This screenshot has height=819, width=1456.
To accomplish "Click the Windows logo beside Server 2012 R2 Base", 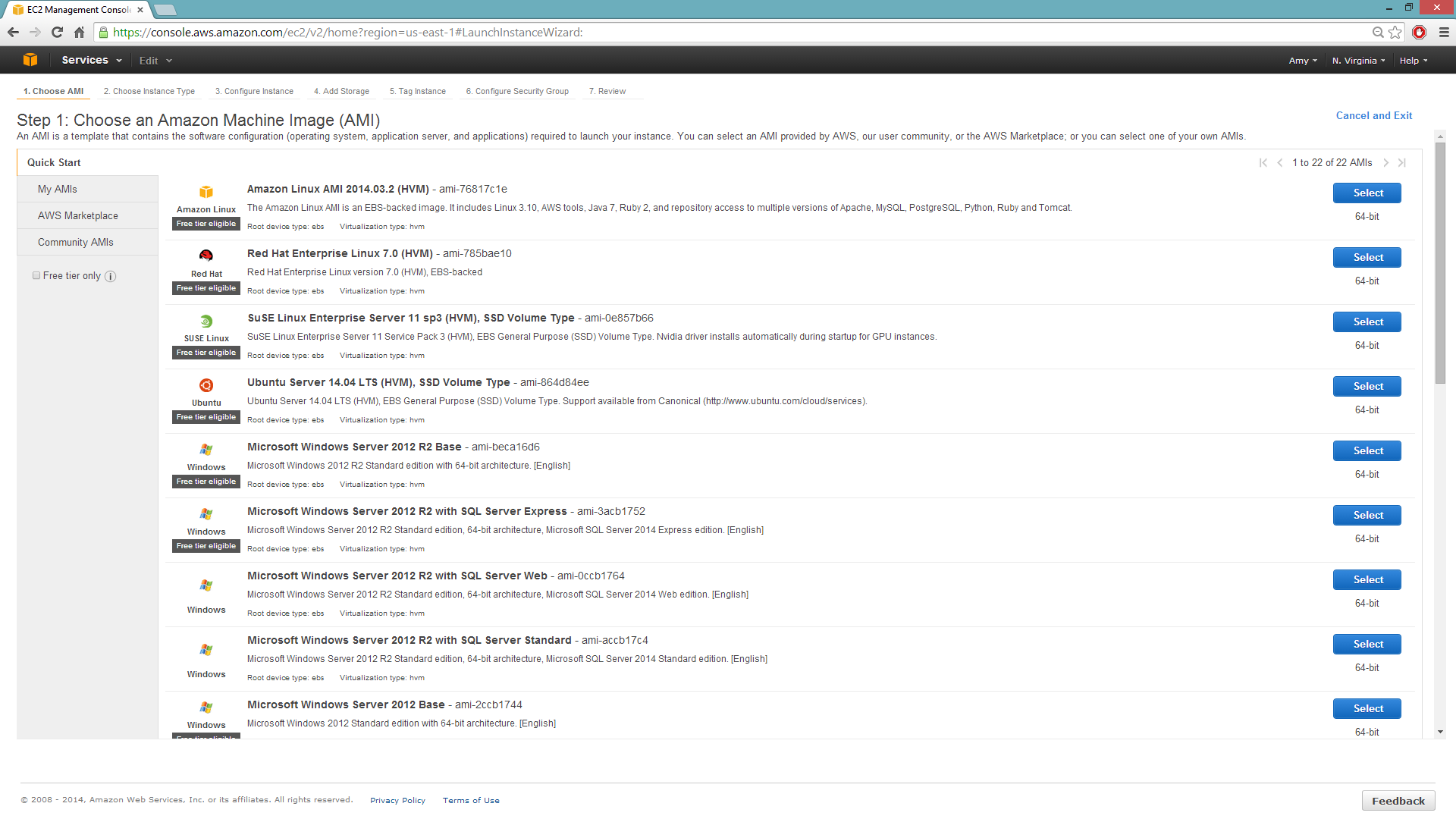I will click(x=206, y=450).
